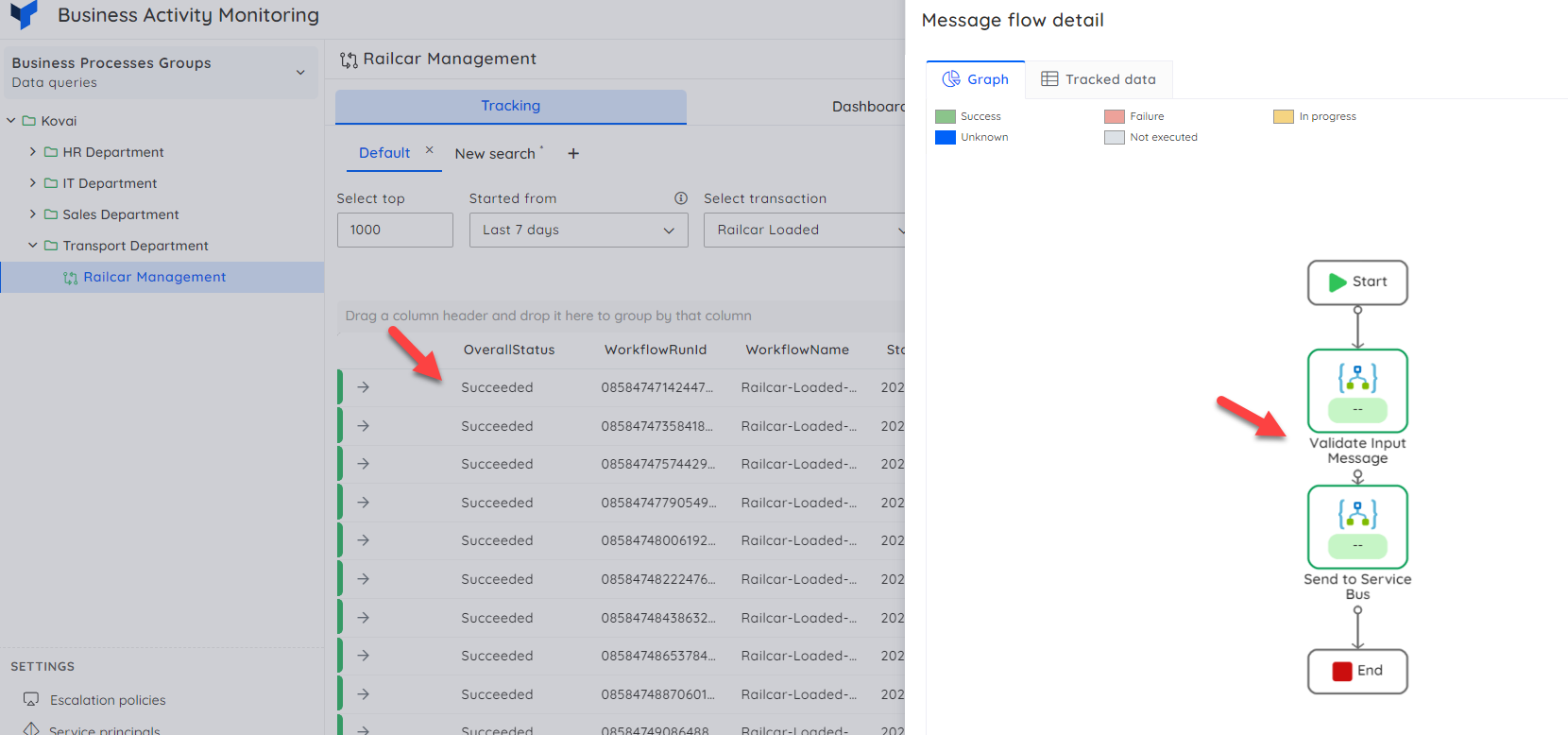The width and height of the screenshot is (1568, 735).
Task: Open the Last 7 days dropdown
Action: 578,230
